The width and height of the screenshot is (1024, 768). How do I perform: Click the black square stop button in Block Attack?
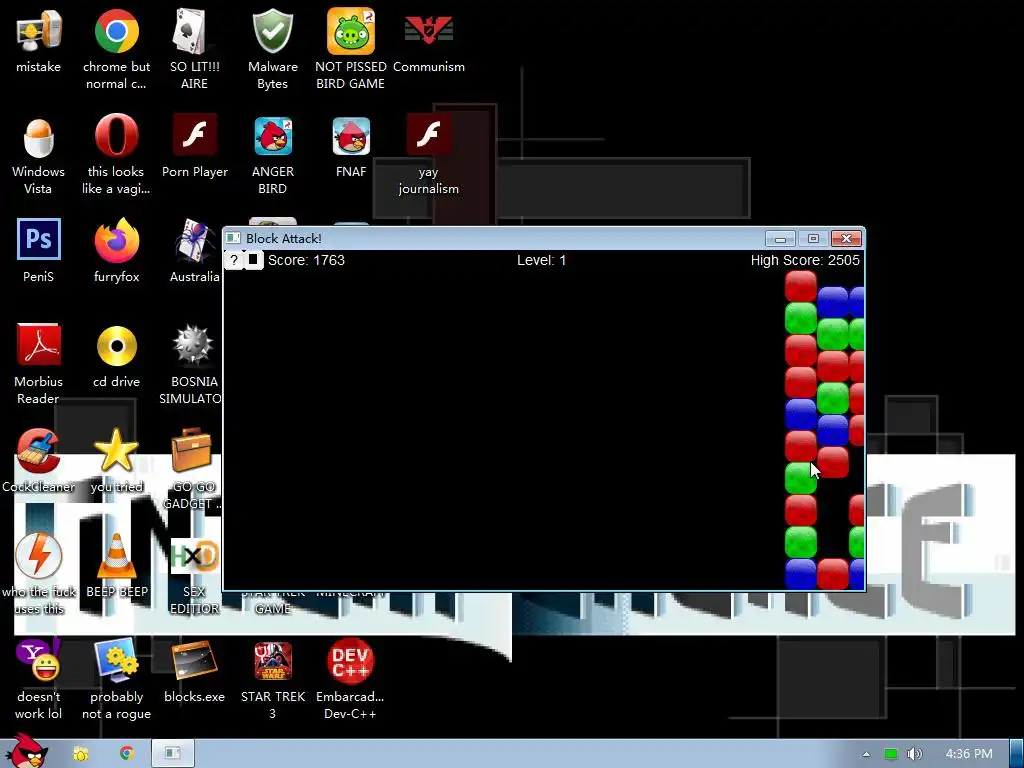click(x=253, y=260)
